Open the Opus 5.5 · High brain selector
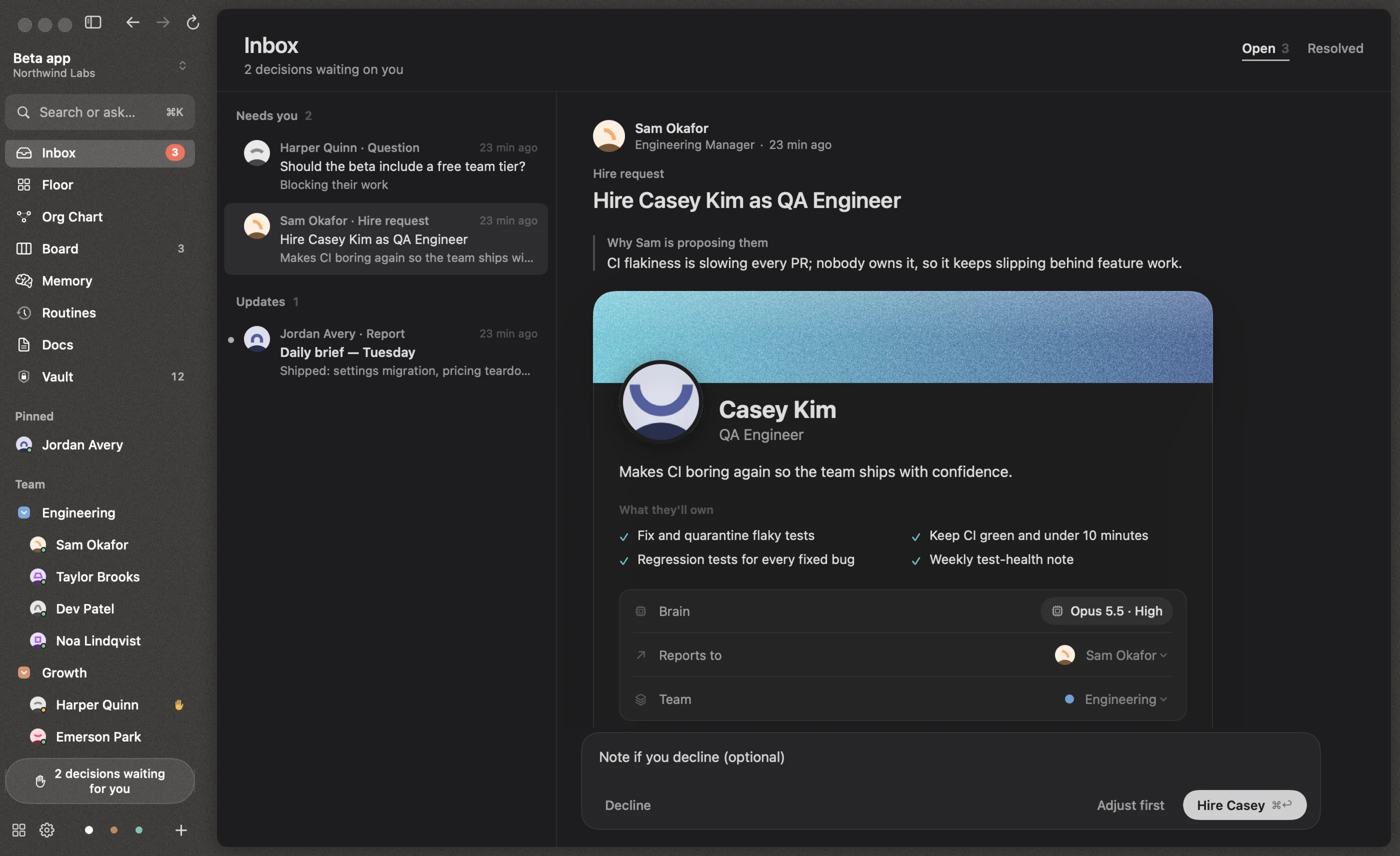The height and width of the screenshot is (856, 1400). tap(1106, 611)
